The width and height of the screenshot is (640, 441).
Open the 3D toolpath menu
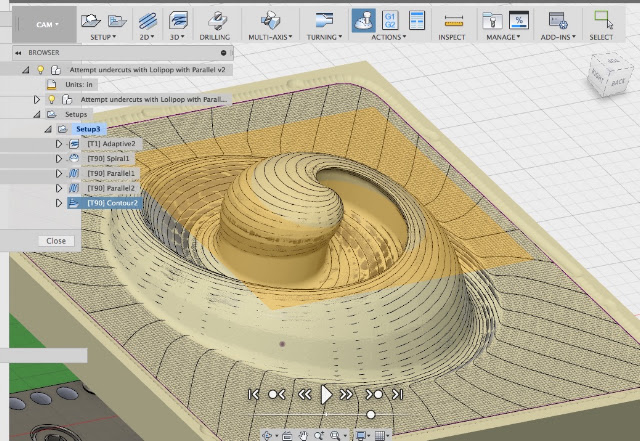point(178,37)
